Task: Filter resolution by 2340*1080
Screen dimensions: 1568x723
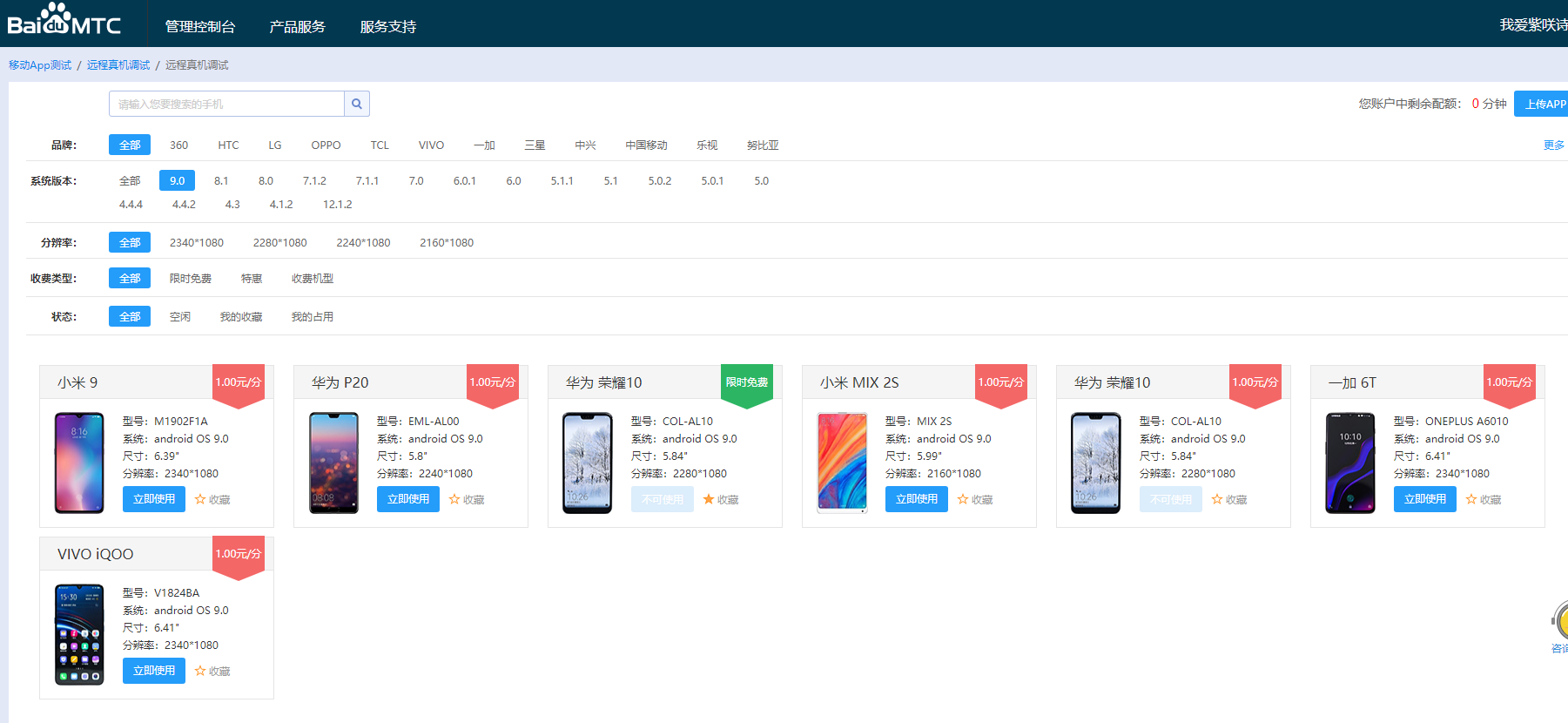Action: (x=197, y=243)
